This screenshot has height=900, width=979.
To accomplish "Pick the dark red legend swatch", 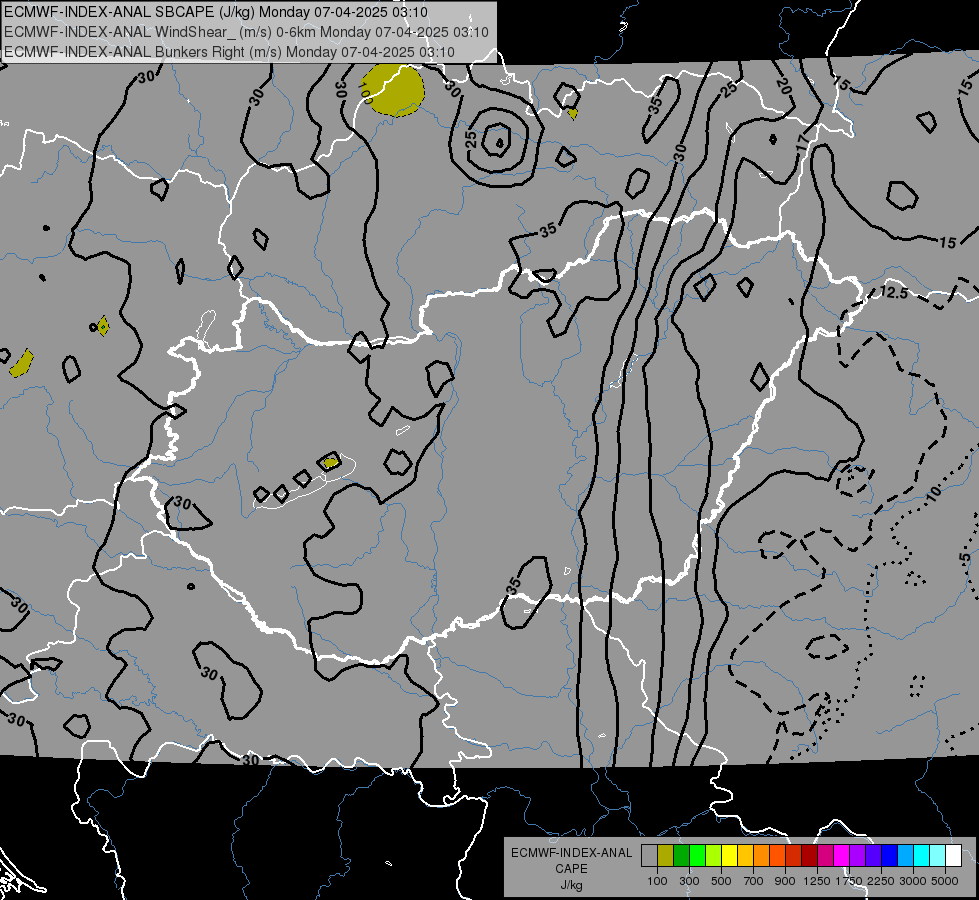I will click(809, 856).
